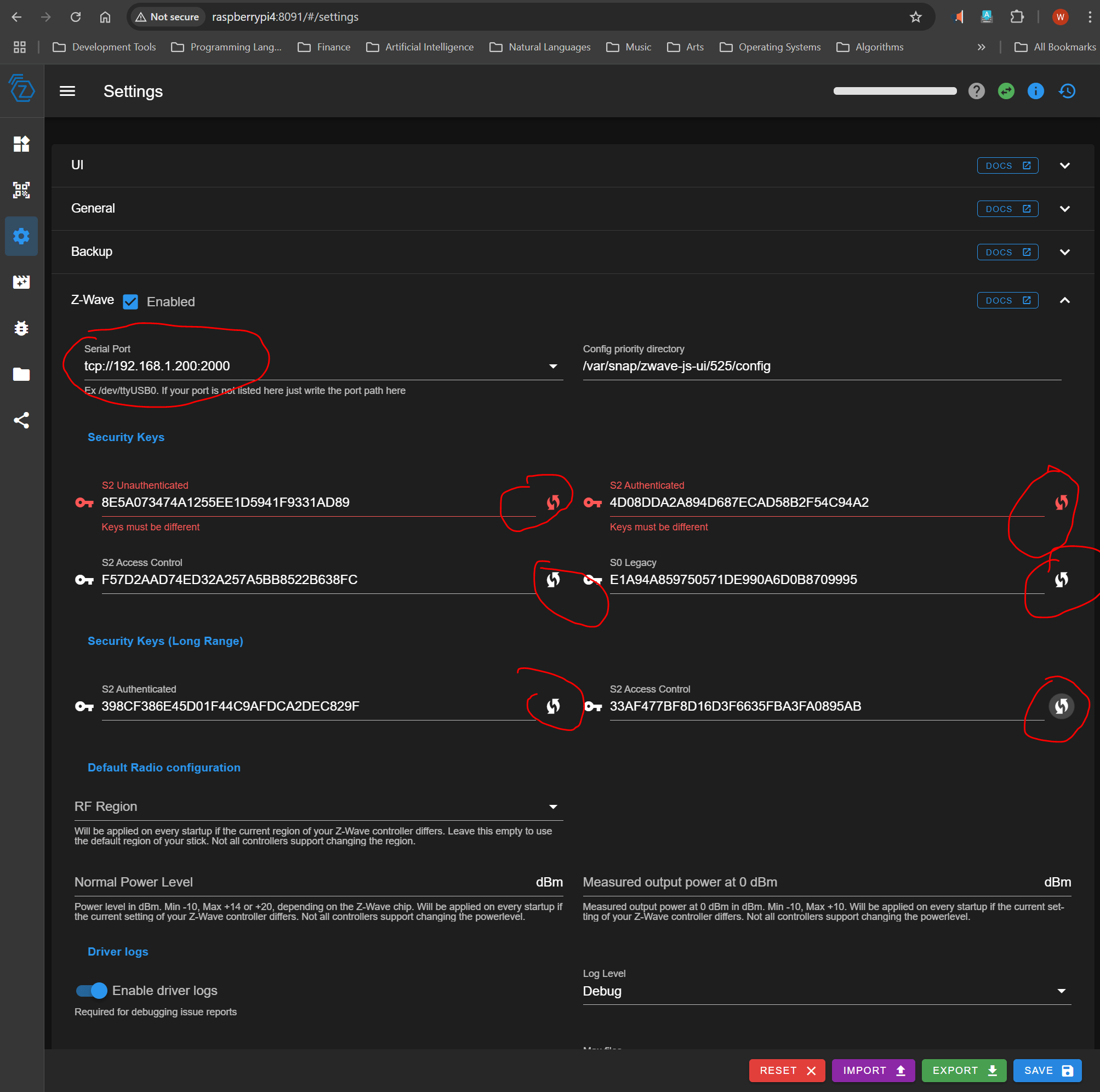Expand the UI settings section

[x=1065, y=165]
